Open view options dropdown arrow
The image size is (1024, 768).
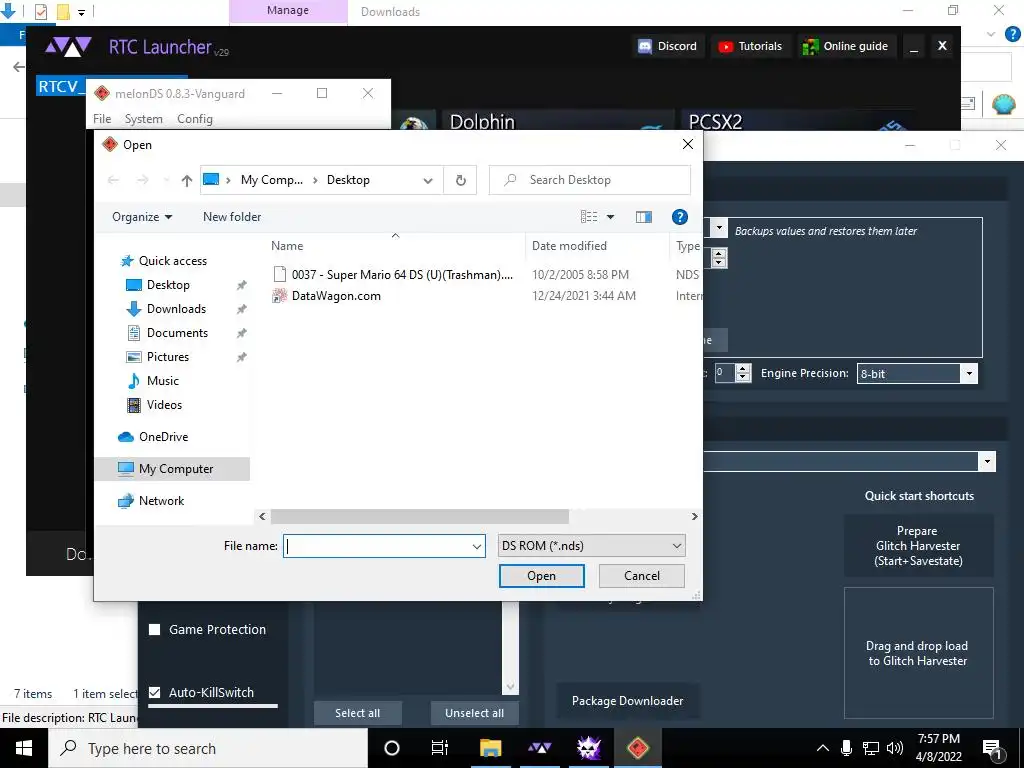pyautogui.click(x=611, y=217)
